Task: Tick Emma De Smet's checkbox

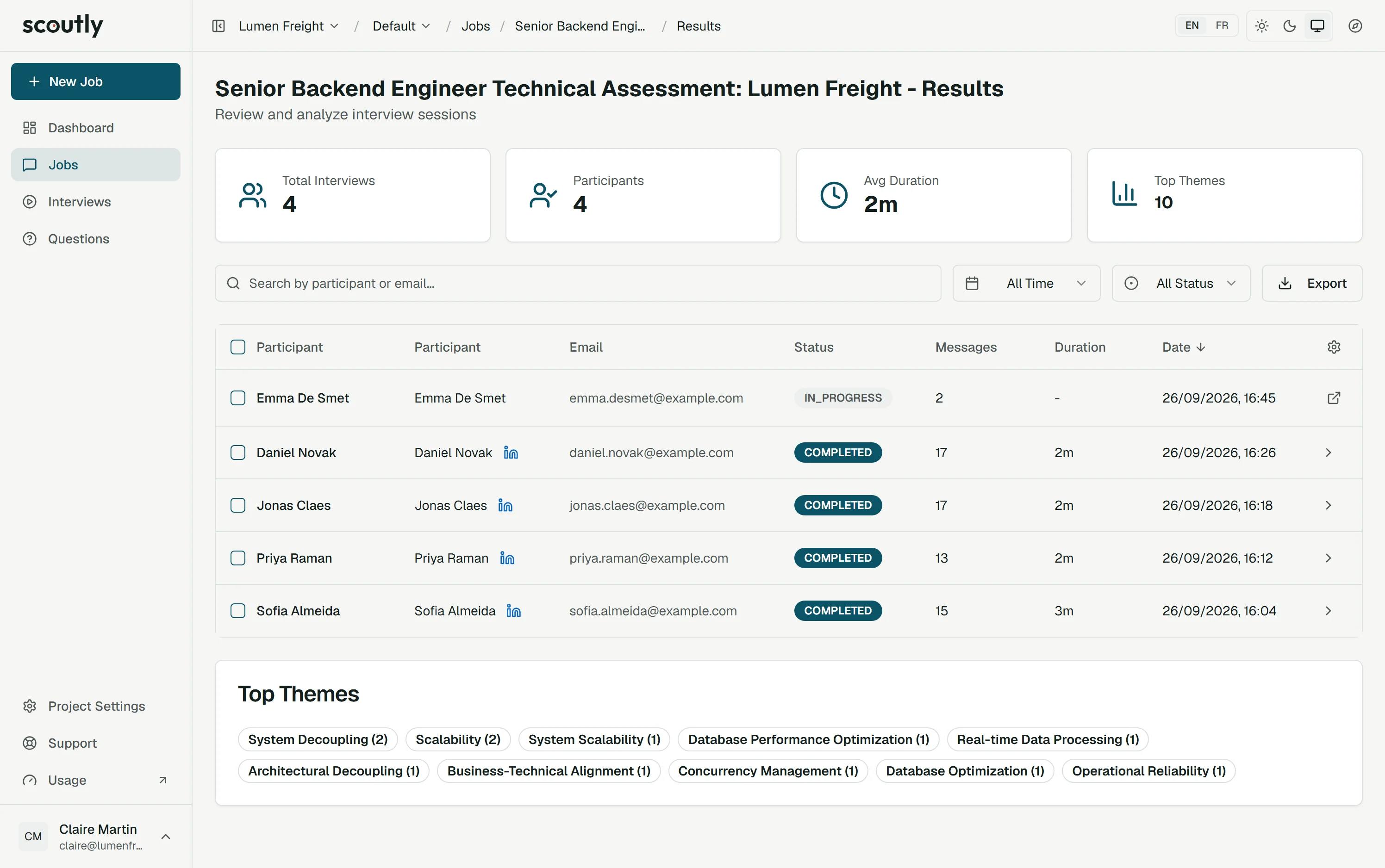Action: tap(238, 398)
